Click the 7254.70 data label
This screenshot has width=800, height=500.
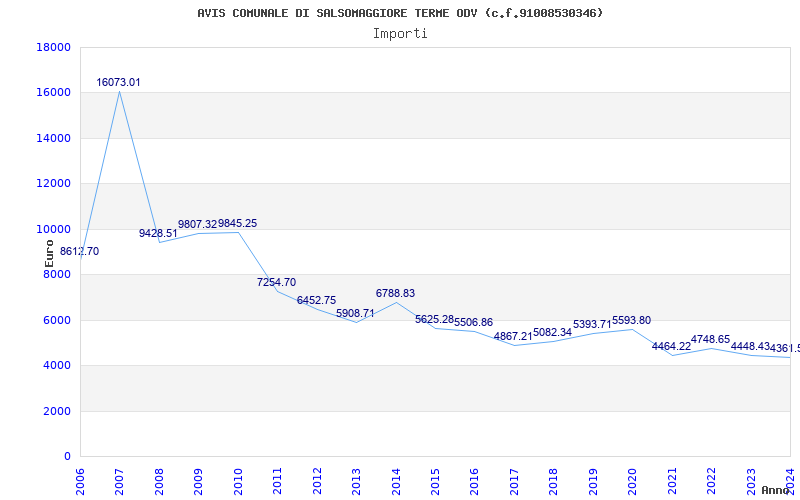tap(277, 282)
